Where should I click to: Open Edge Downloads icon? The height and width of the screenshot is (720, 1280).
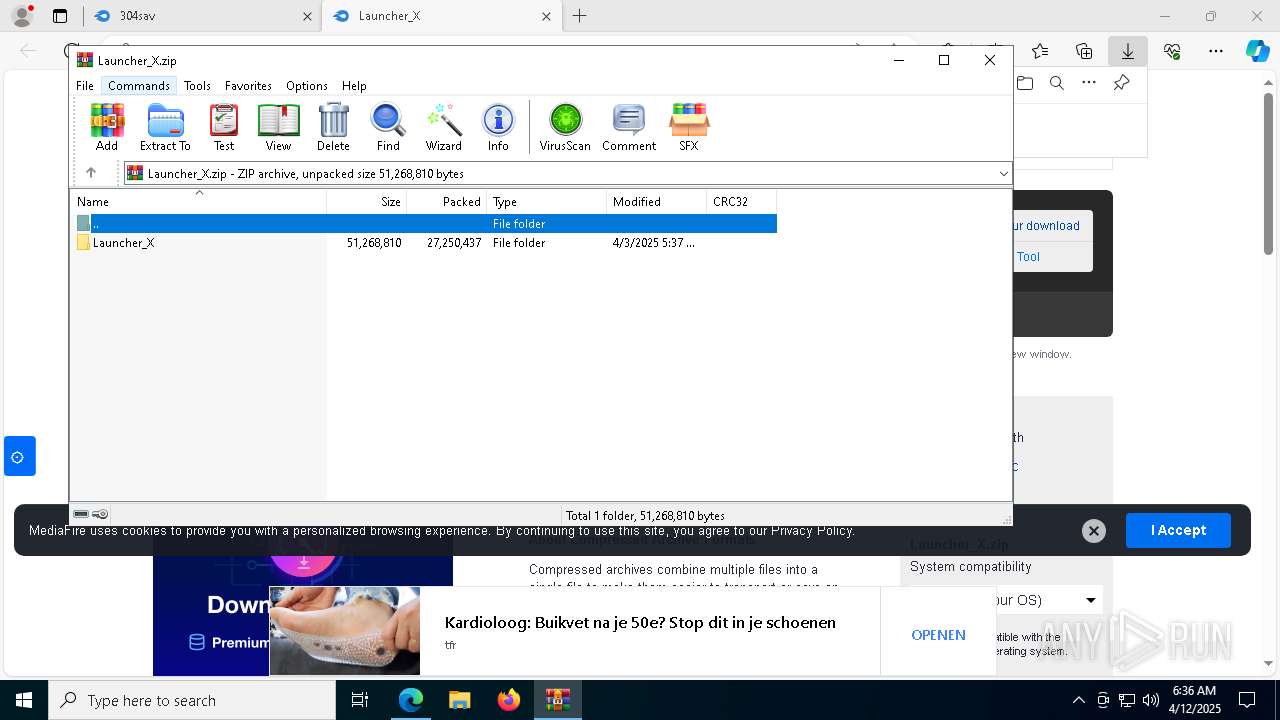tap(1127, 51)
